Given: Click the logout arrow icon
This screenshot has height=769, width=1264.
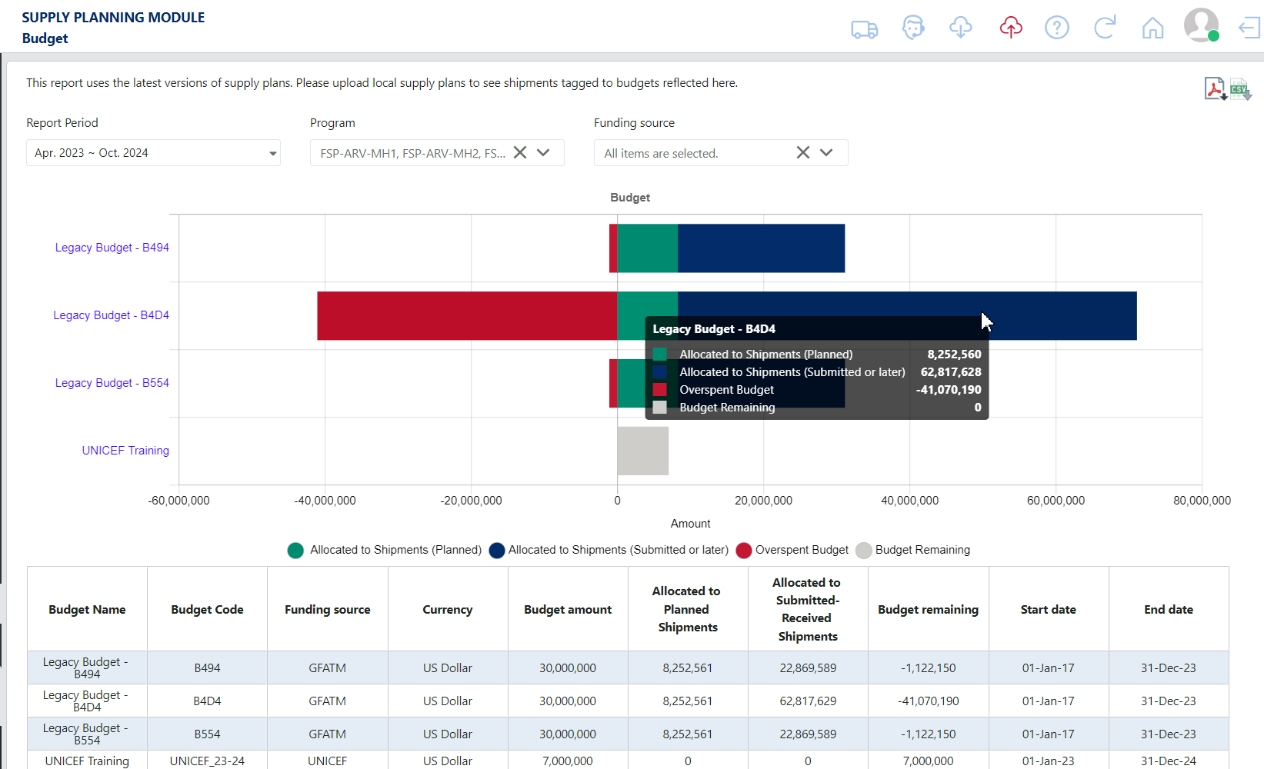Looking at the screenshot, I should (x=1249, y=27).
